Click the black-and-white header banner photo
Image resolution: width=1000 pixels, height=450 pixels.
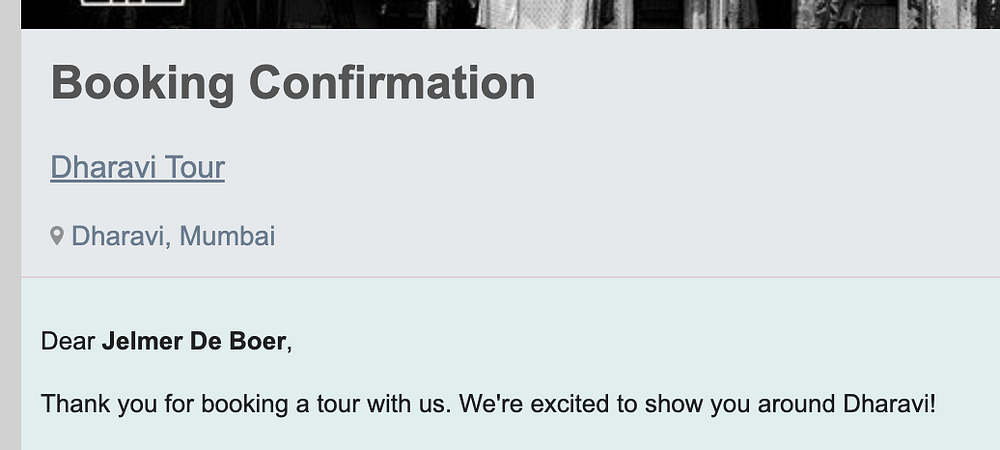600,13
